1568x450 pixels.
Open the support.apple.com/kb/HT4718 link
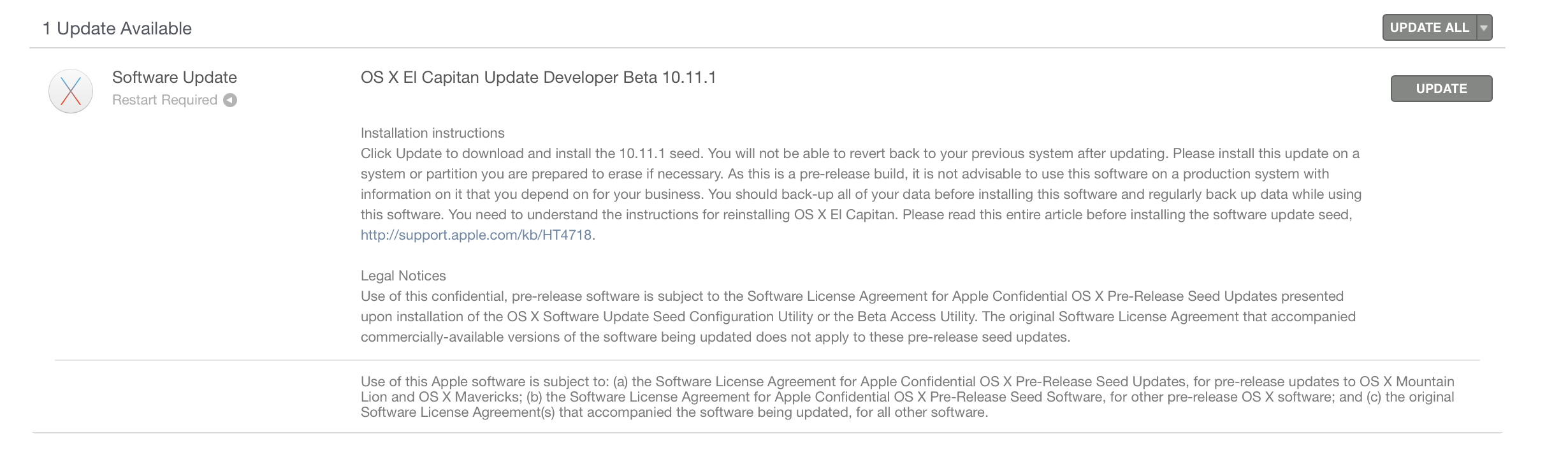coord(476,235)
